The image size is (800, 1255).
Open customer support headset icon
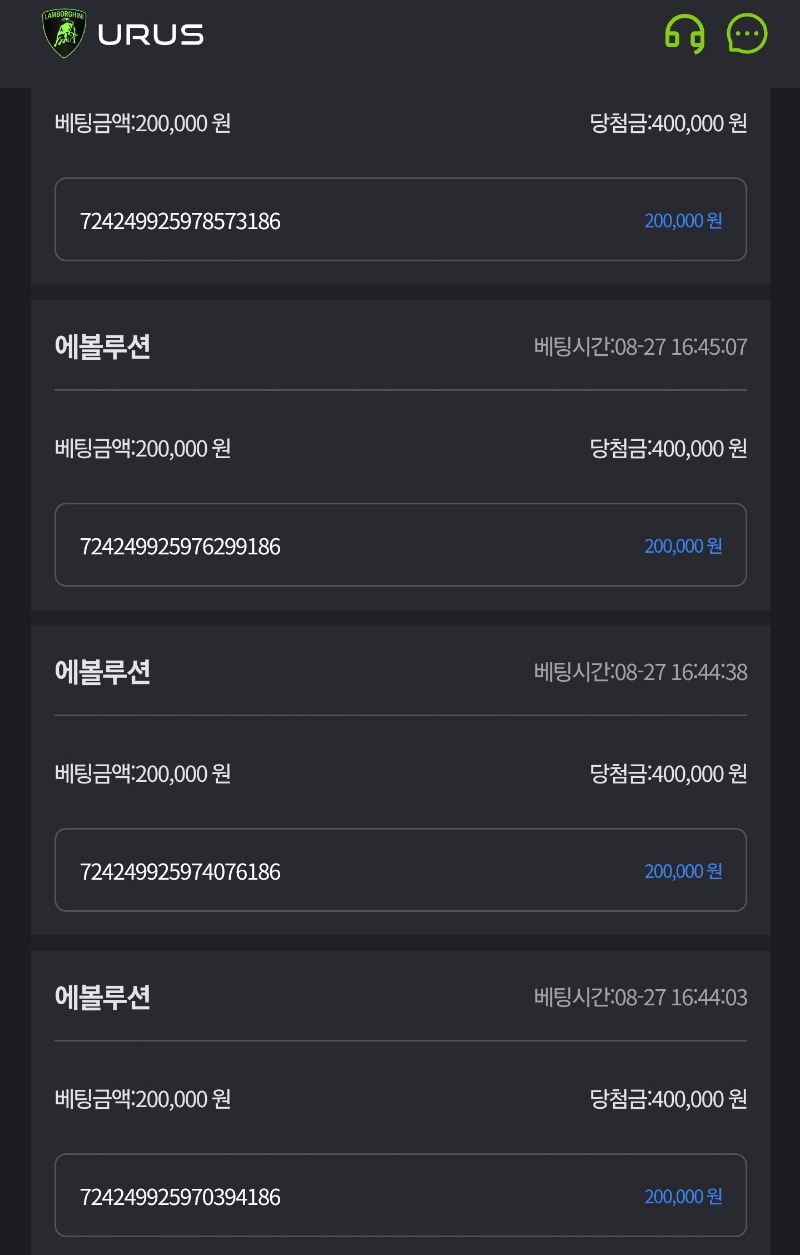[x=685, y=35]
